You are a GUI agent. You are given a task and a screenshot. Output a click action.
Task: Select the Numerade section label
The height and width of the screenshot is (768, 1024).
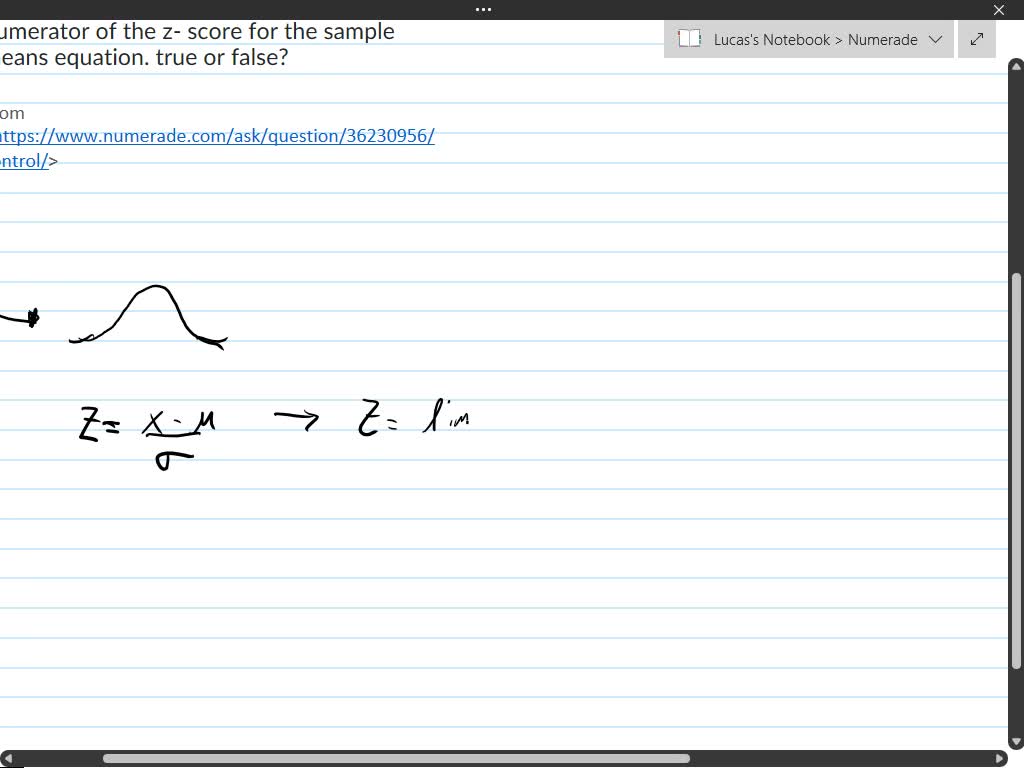884,40
